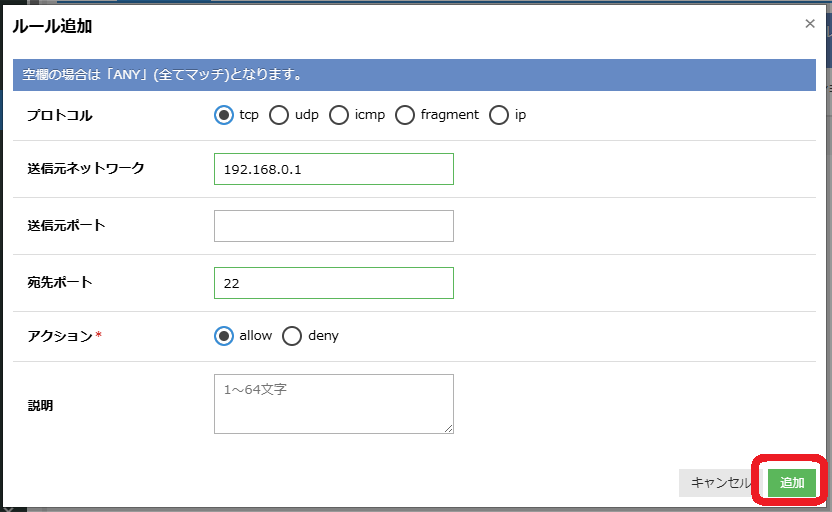Viewport: 832px width, 512px height.
Task: Click the green 追加 button
Action: (x=792, y=483)
